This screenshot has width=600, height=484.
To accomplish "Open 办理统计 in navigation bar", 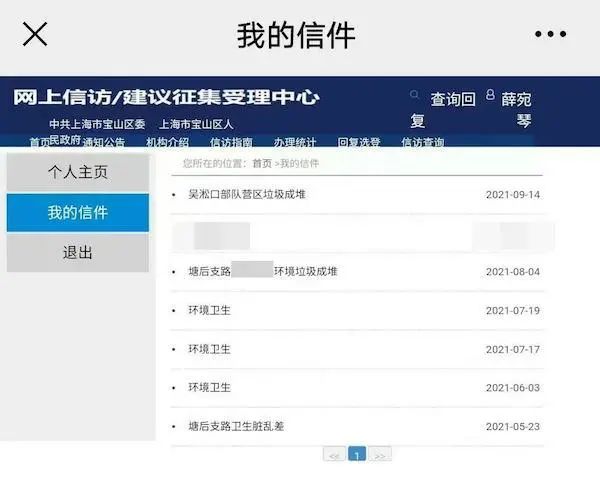I will click(x=295, y=142).
